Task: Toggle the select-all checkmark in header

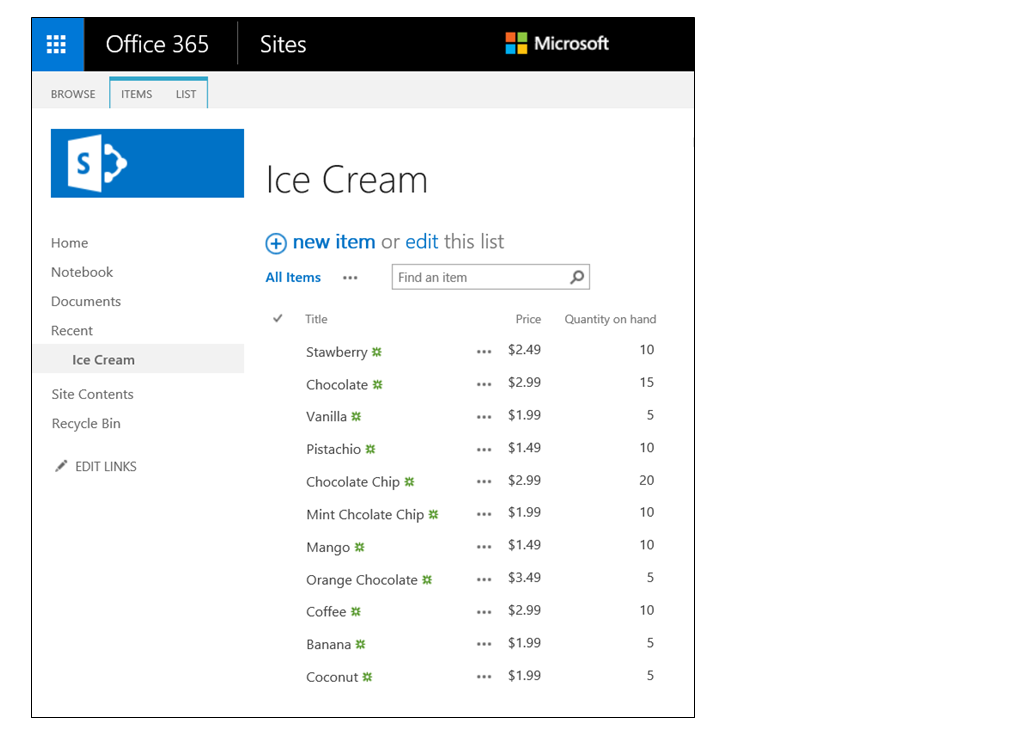Action: click(x=278, y=318)
